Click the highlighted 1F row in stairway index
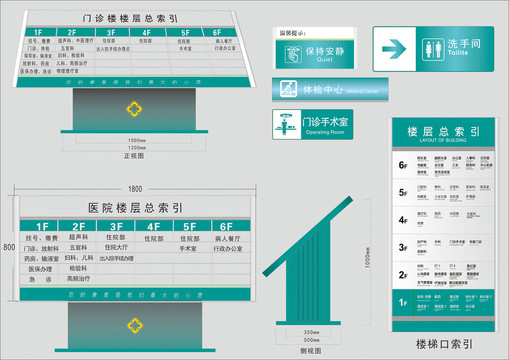Viewport: 509px width, 360px height. point(443,303)
